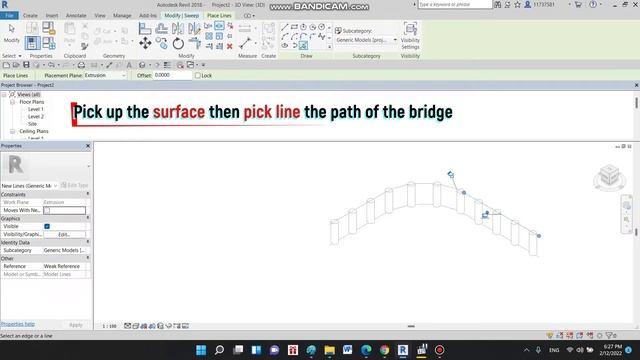Switch to the Create ribbon tab

(x=30, y=16)
